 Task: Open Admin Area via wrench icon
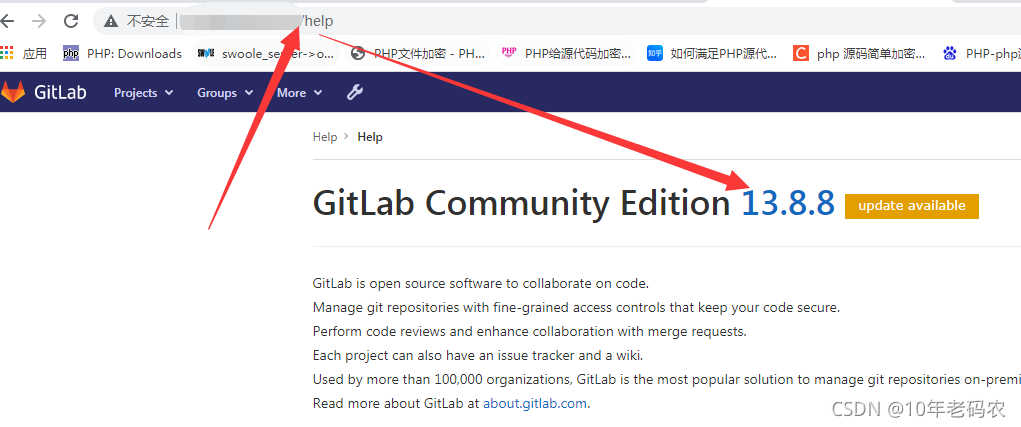pos(354,92)
